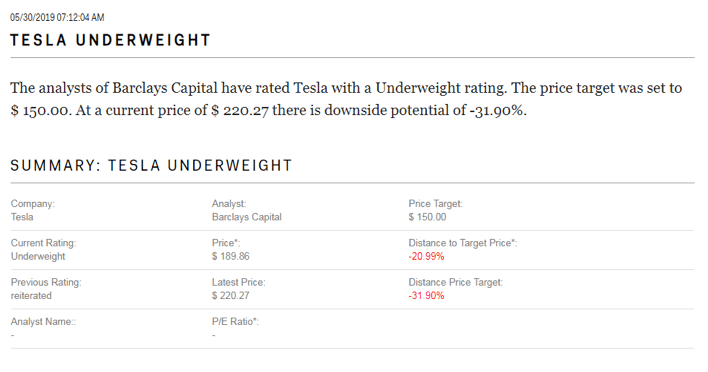Select the article paragraph about Barclays Capital
Viewport: 708px width, 372px height.
click(346, 99)
